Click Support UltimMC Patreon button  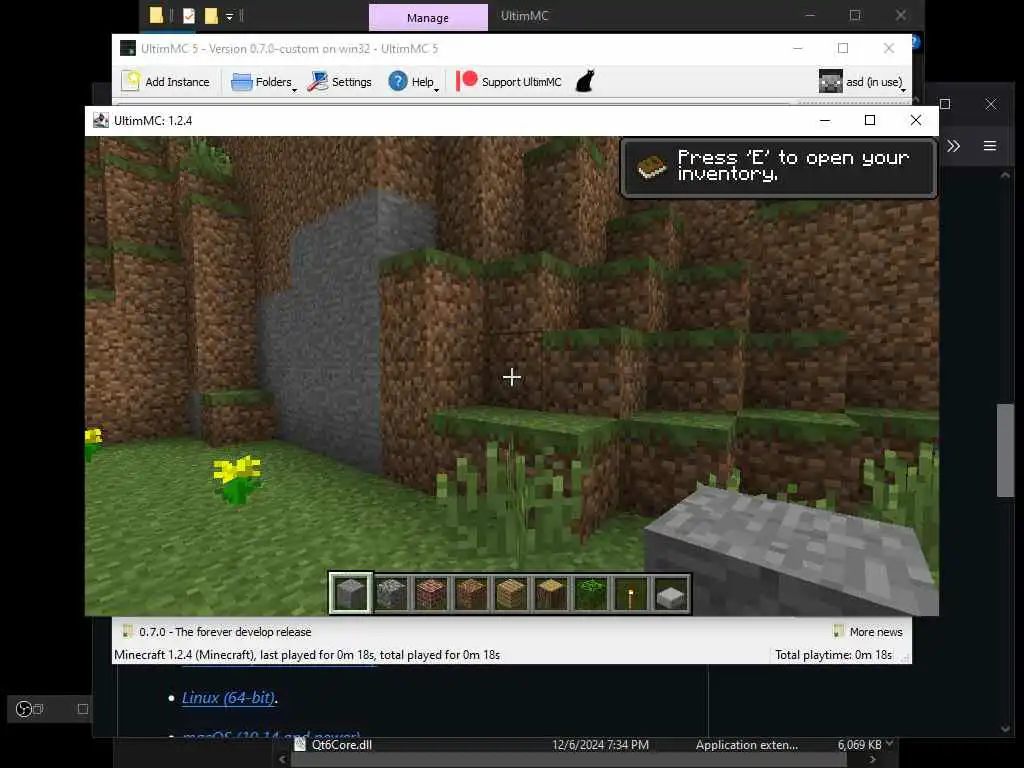pos(509,82)
